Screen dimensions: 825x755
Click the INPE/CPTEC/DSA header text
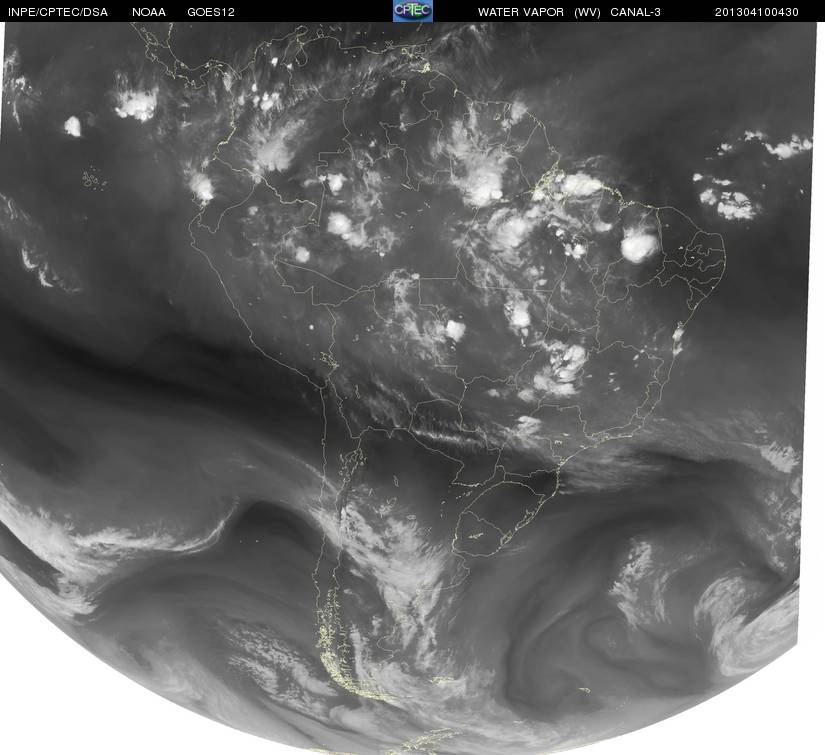pos(58,12)
